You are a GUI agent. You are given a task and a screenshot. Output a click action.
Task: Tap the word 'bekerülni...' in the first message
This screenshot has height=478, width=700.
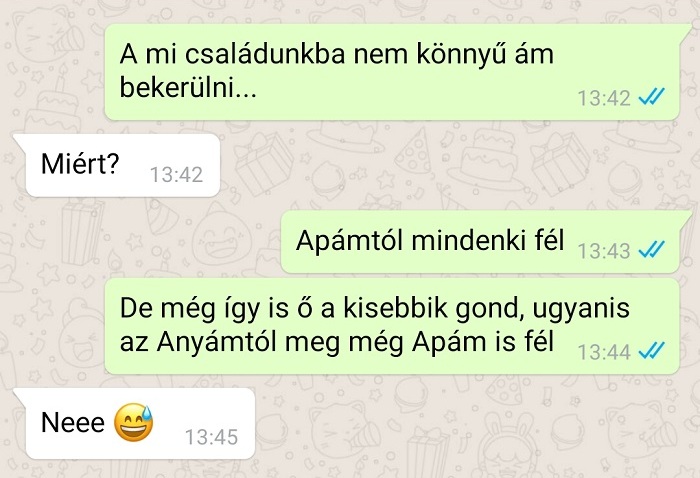(188, 87)
